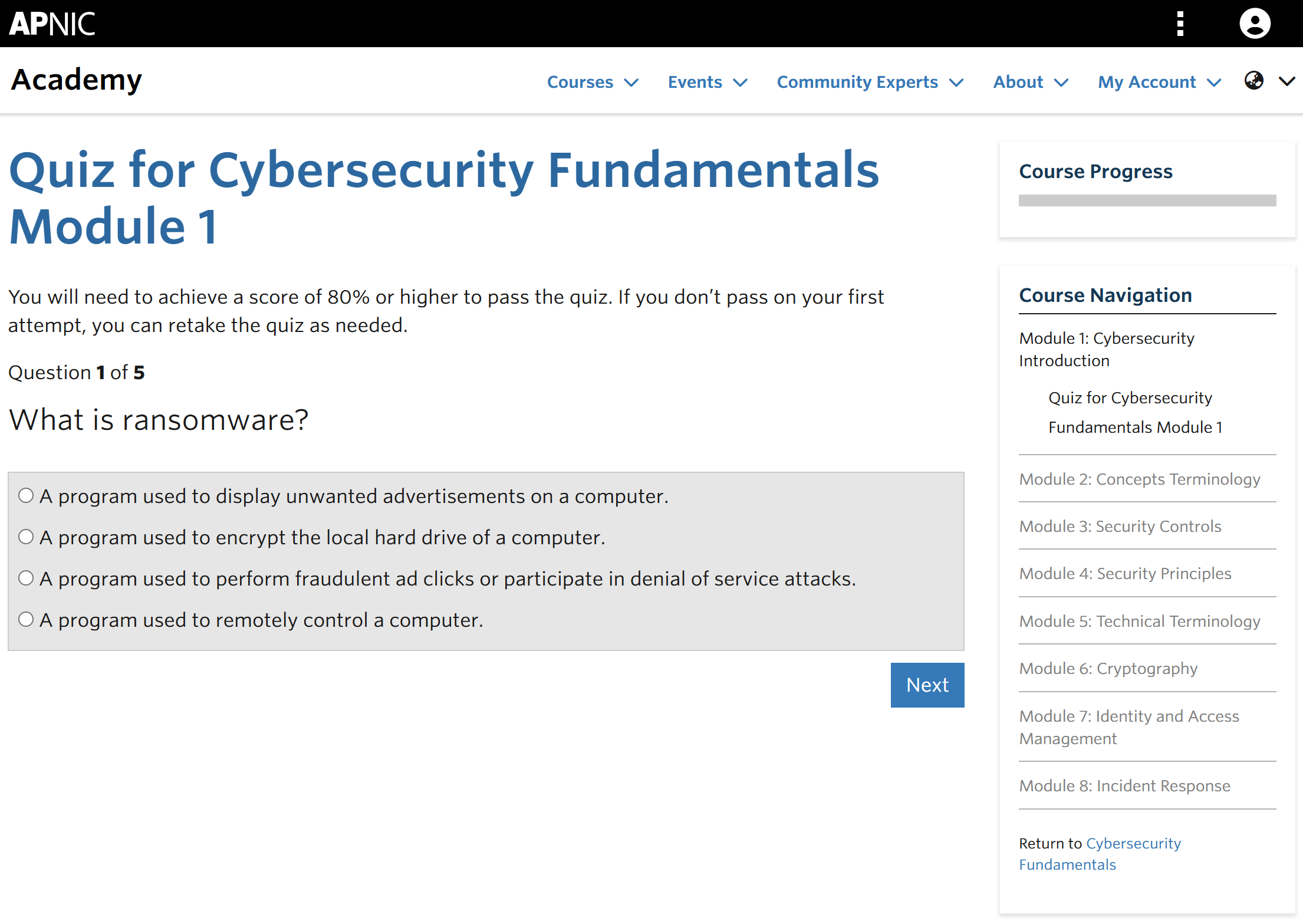Expand the Courses dropdown menu
Viewport: 1303px width, 924px height.
pos(592,82)
